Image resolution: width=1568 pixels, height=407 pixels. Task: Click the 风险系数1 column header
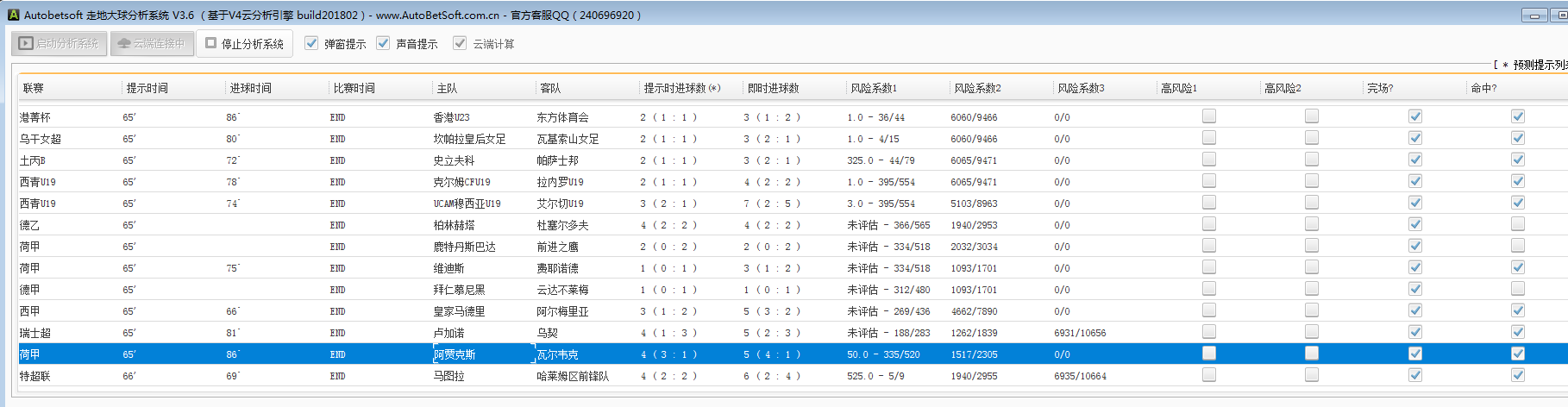click(874, 88)
